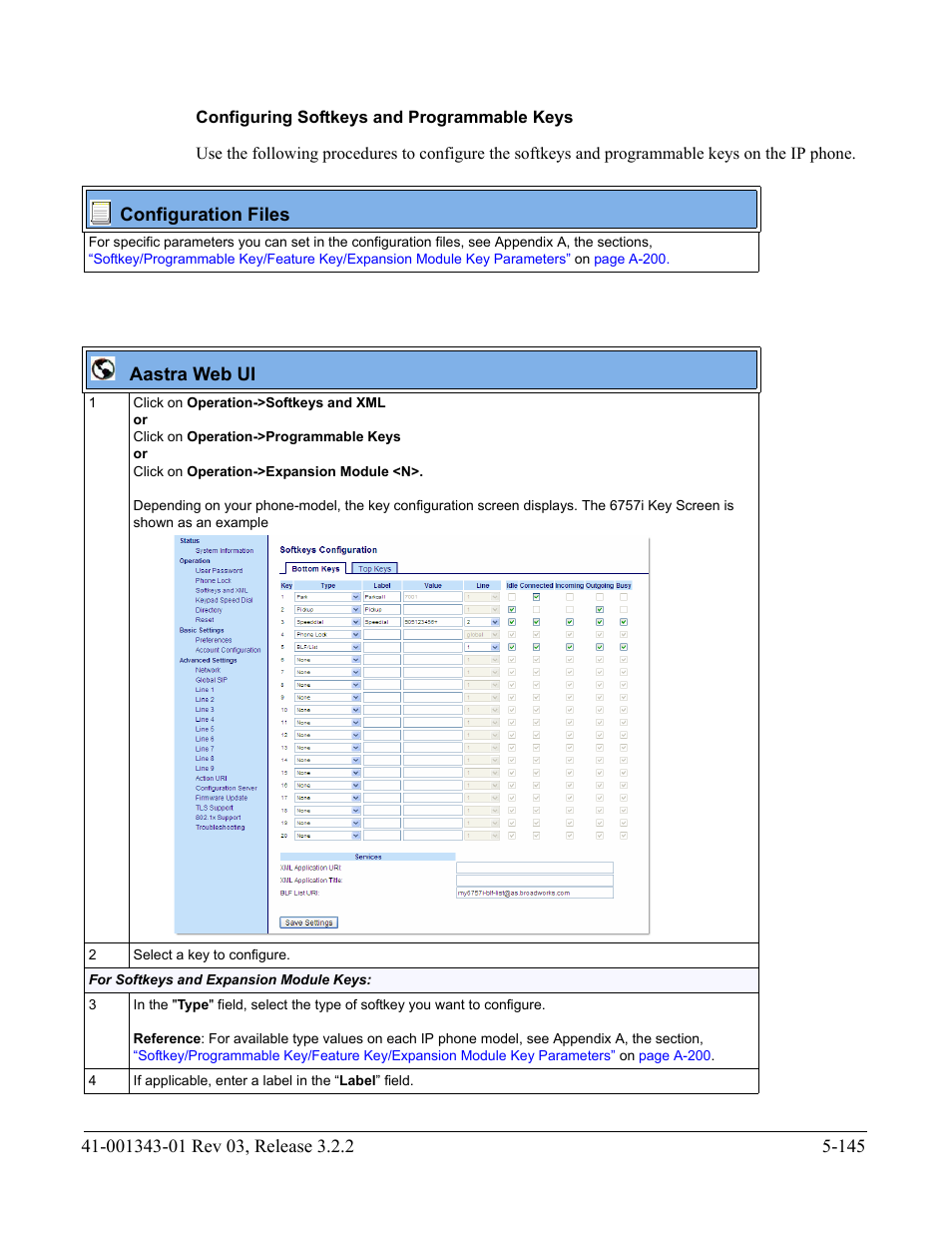Open User Password in sidebar
Screen dimensions: 952x1233
click(x=219, y=571)
